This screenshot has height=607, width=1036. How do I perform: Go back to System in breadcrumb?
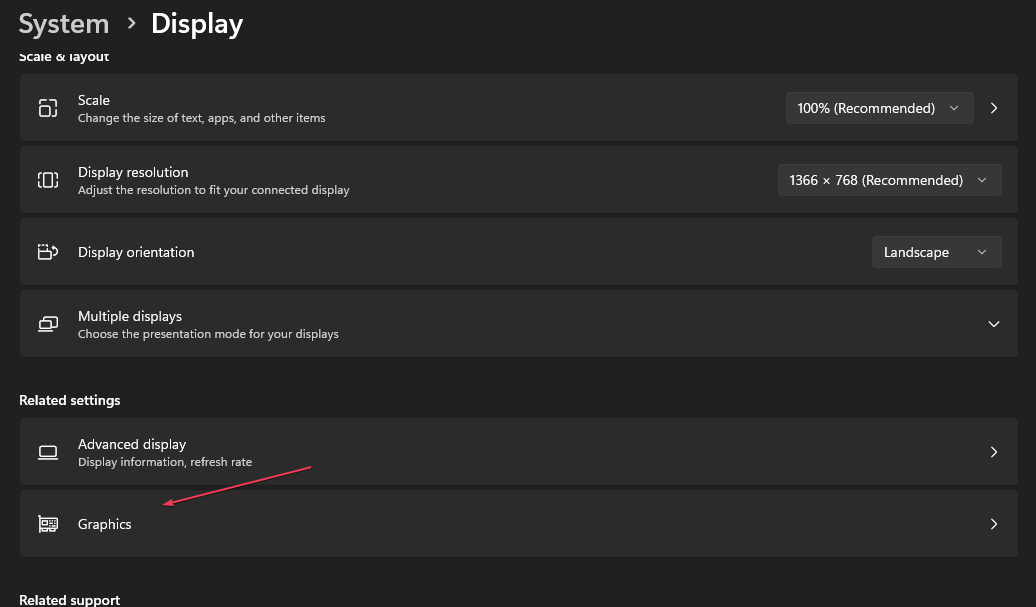point(63,24)
